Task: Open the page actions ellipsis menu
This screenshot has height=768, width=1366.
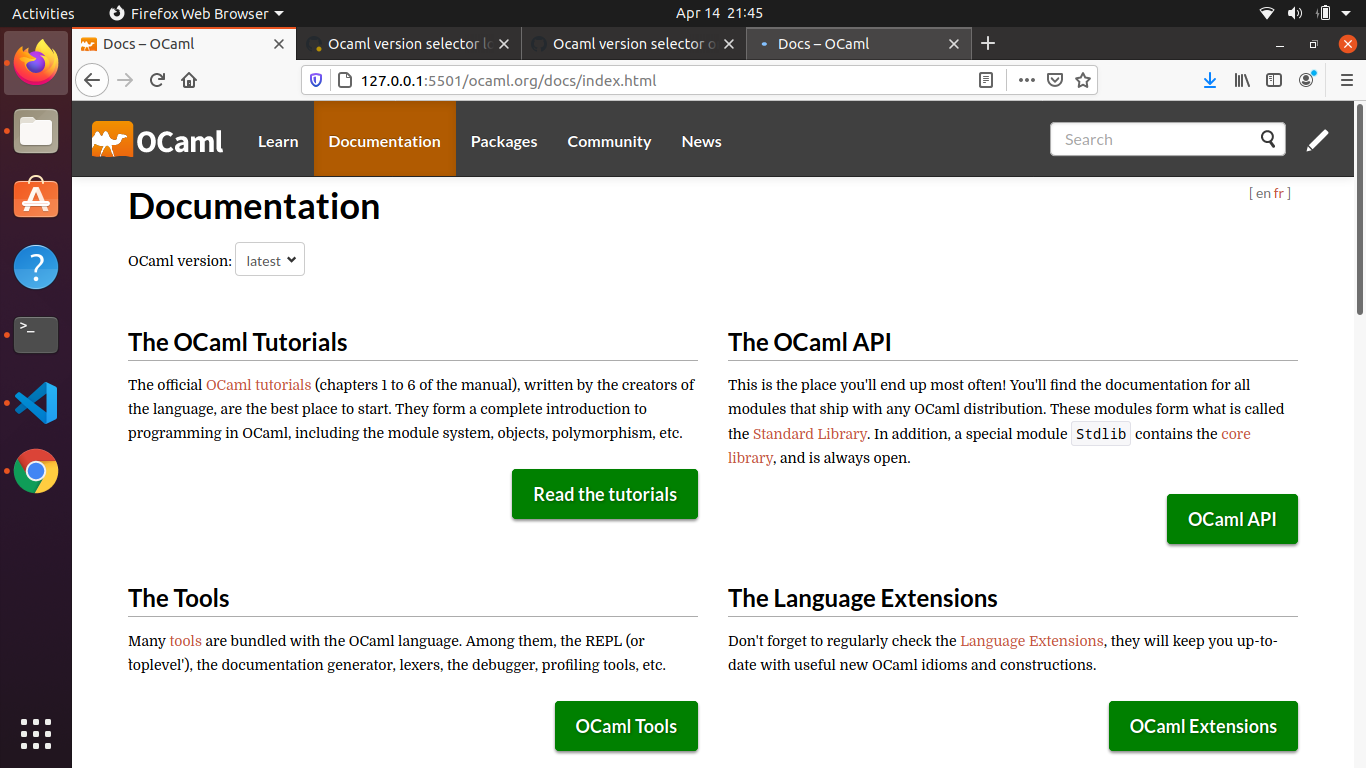Action: click(1026, 80)
